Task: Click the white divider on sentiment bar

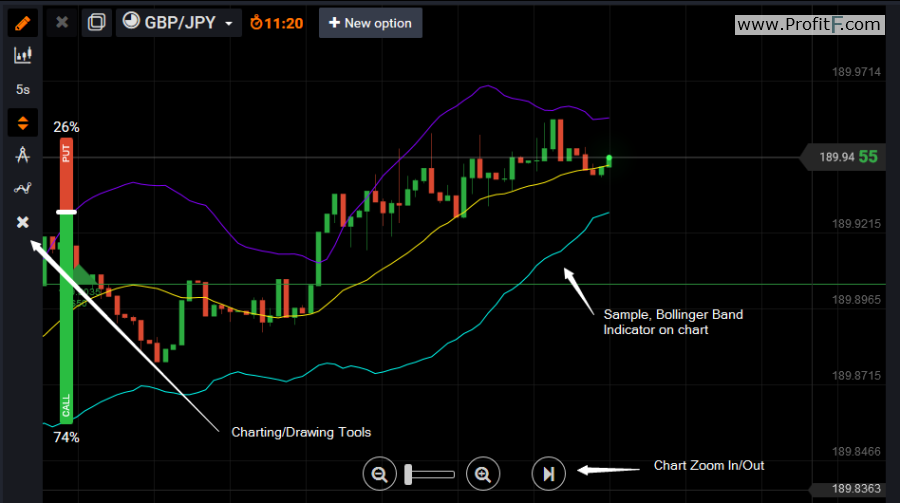Action: click(67, 212)
